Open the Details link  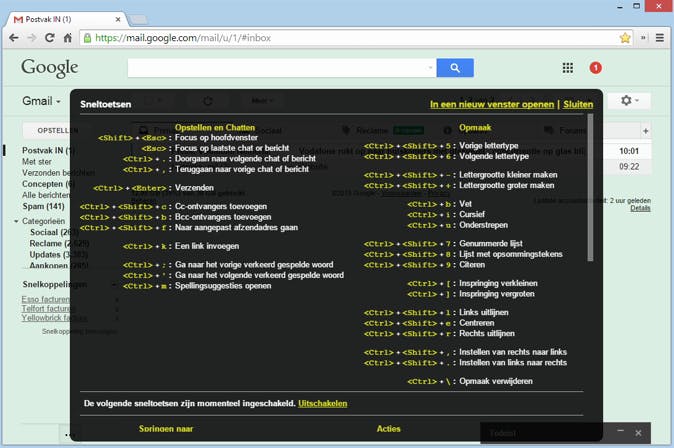(x=640, y=208)
